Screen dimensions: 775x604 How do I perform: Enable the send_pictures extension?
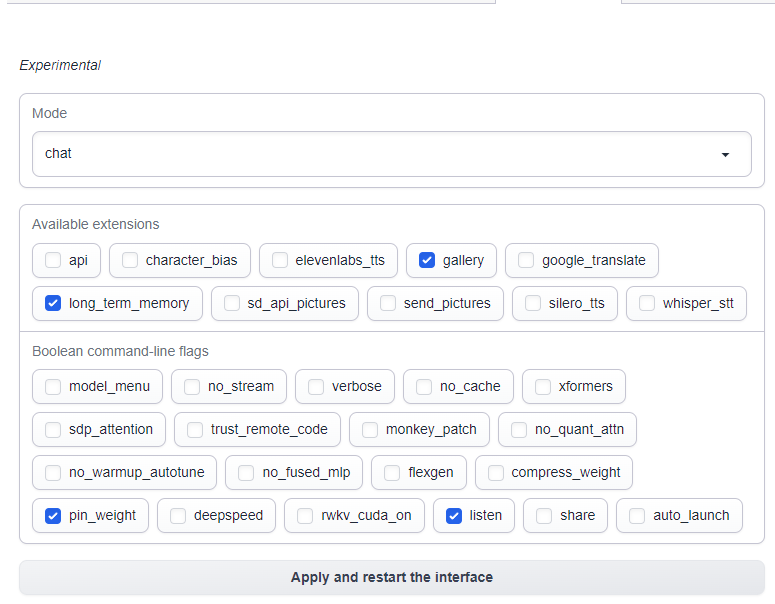(x=388, y=303)
